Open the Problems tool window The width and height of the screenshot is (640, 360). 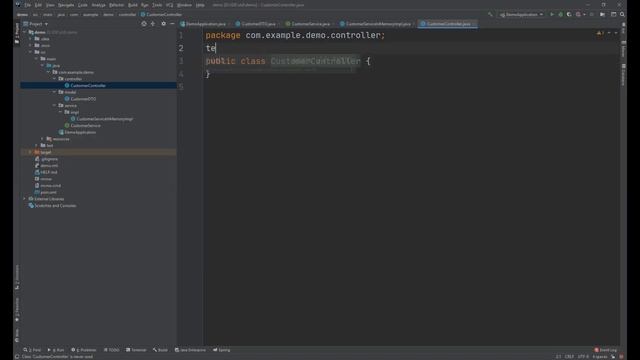[x=84, y=350]
